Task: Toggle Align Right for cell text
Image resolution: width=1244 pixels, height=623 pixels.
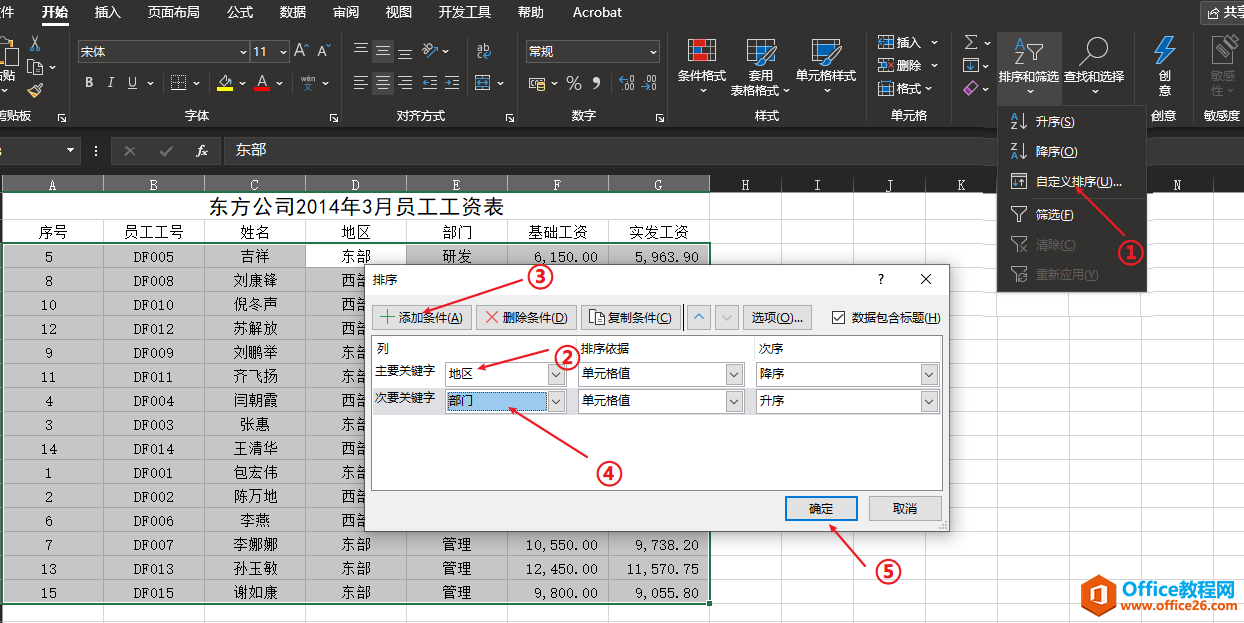Action: [405, 83]
